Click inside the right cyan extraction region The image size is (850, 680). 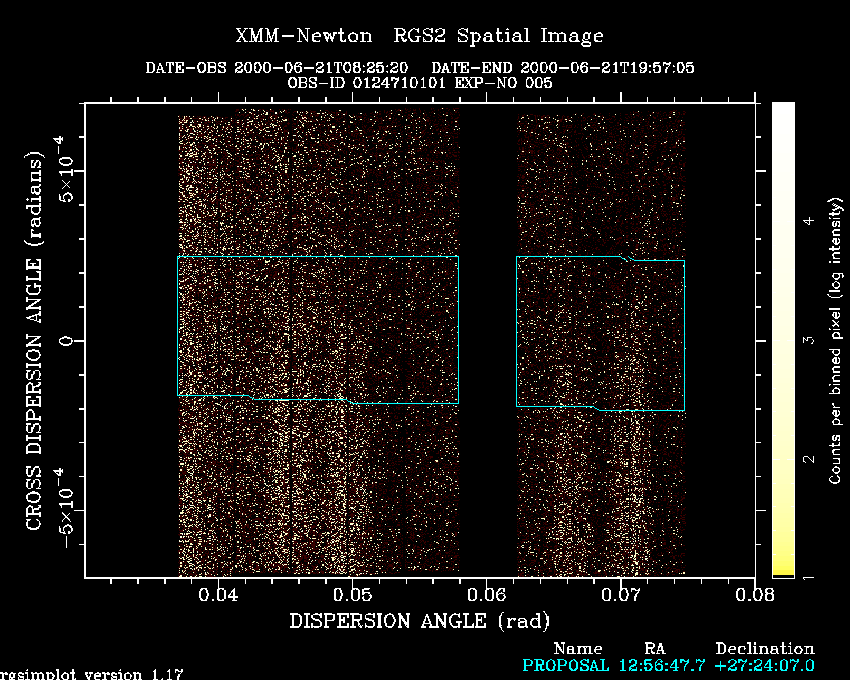point(600,332)
